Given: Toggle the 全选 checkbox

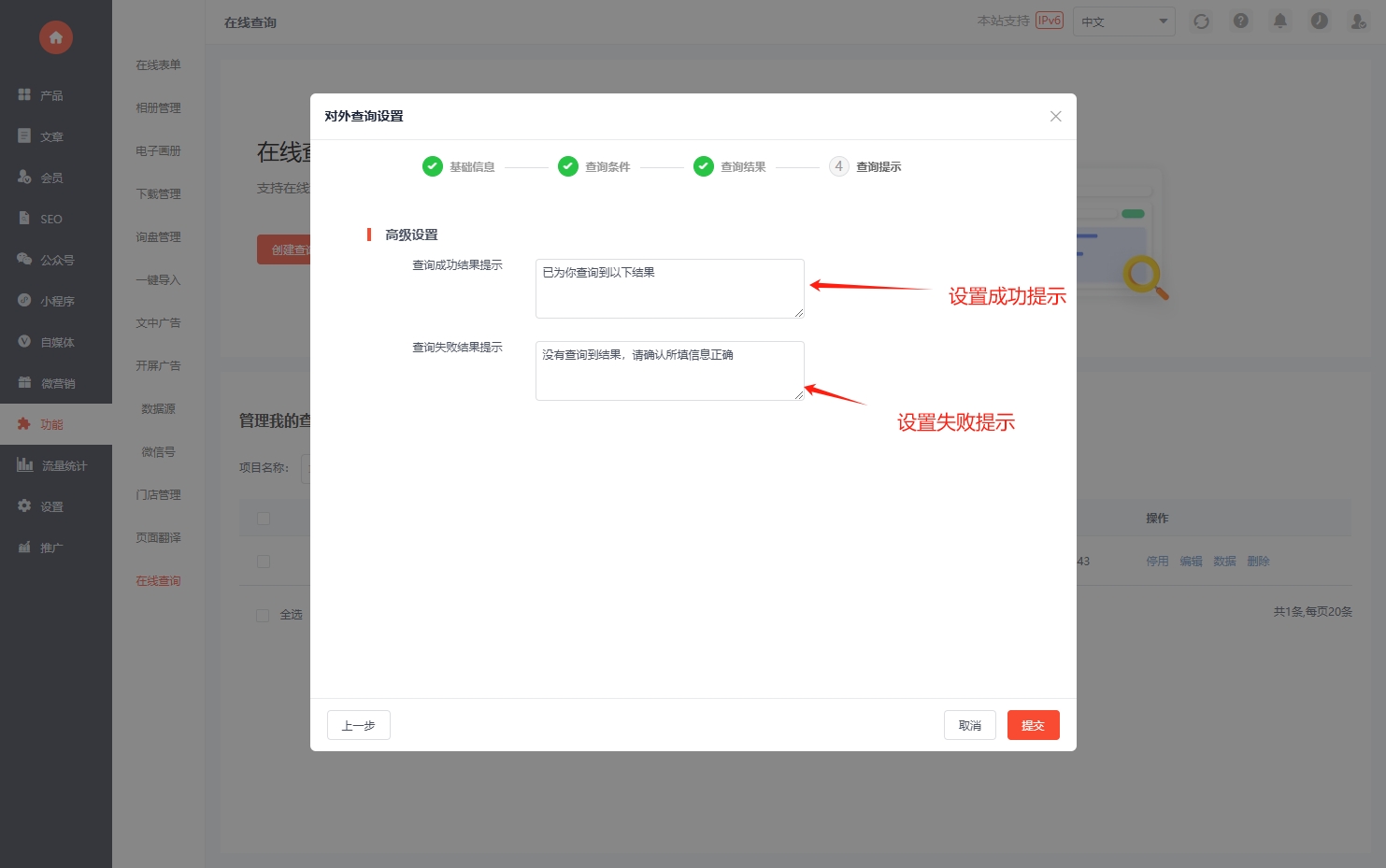Looking at the screenshot, I should click(263, 615).
